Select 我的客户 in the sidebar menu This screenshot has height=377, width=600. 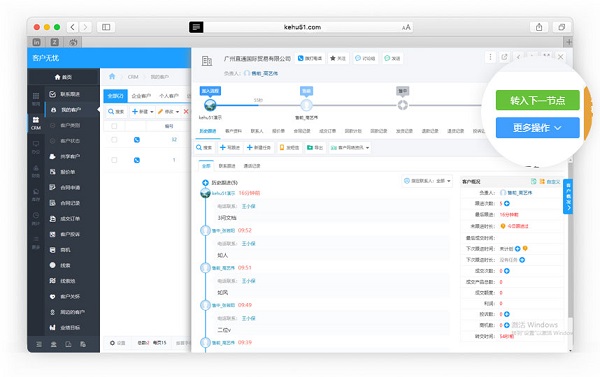coord(71,109)
